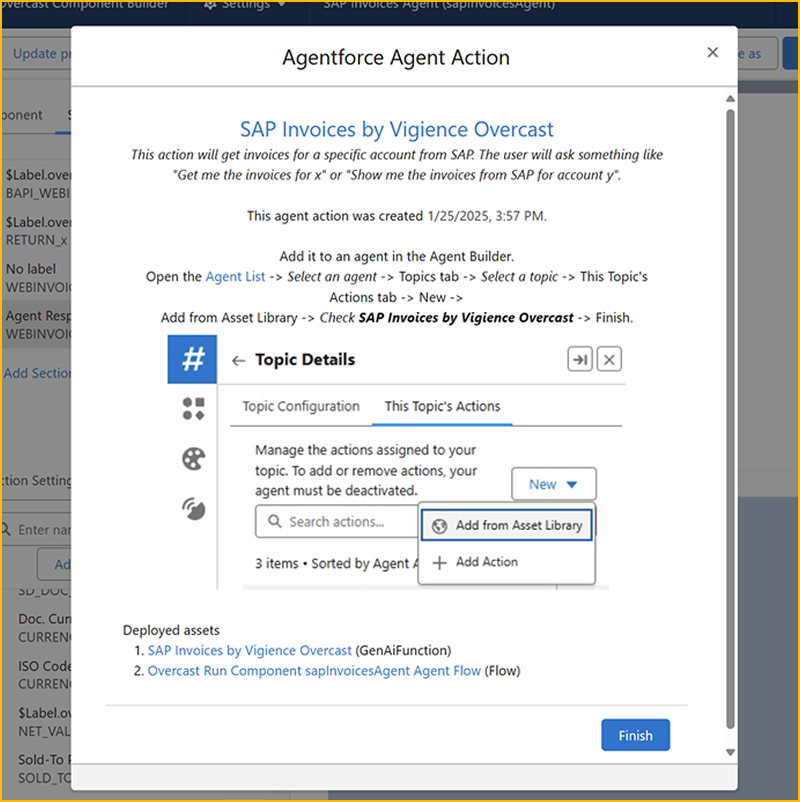Click the satellite dish icon in sidebar
The height and width of the screenshot is (802, 800).
[193, 508]
